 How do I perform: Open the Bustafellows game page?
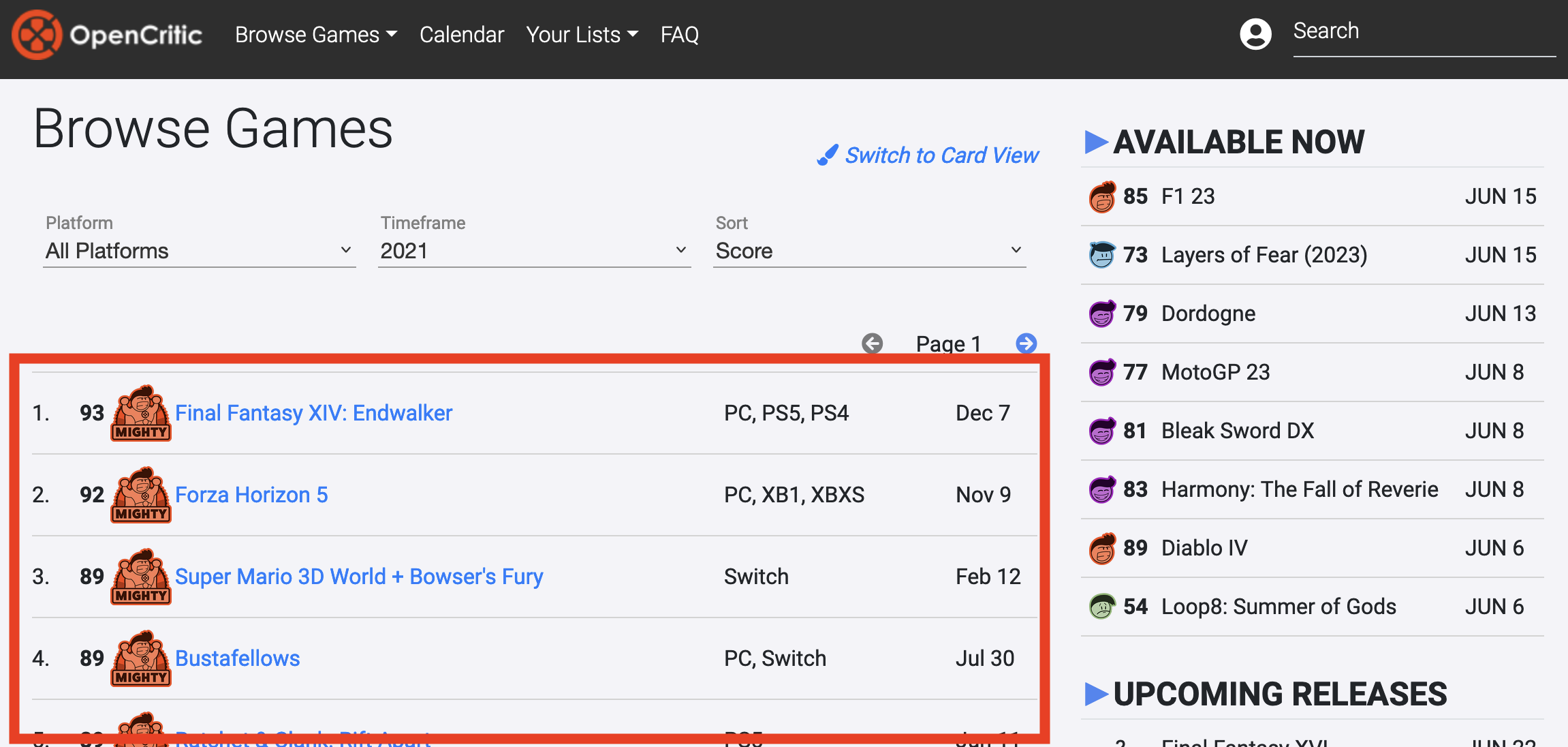[x=237, y=658]
